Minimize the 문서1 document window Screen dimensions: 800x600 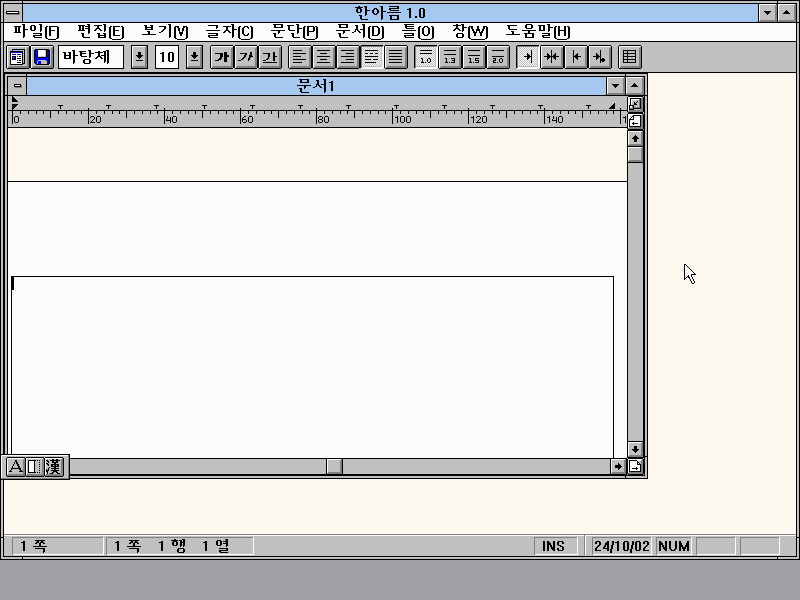pos(616,86)
